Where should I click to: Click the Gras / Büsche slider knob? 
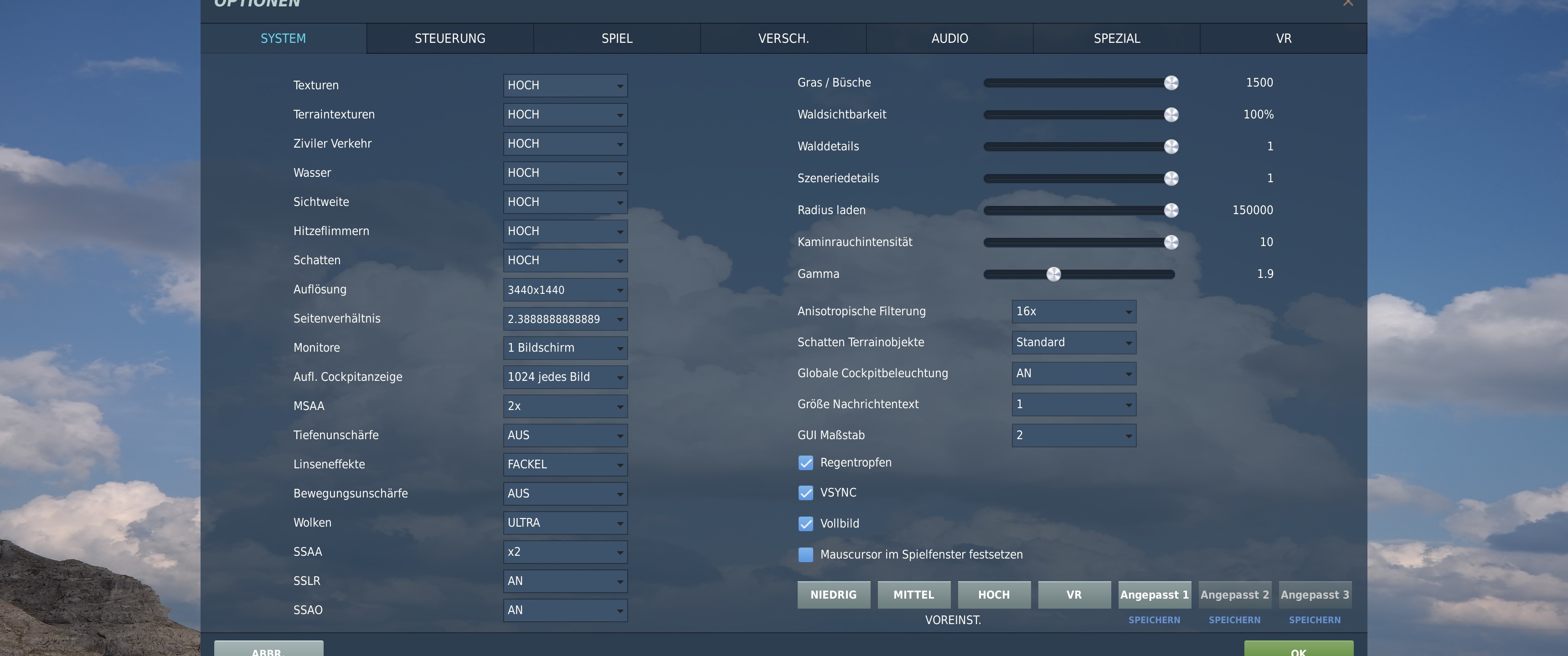pyautogui.click(x=1171, y=83)
